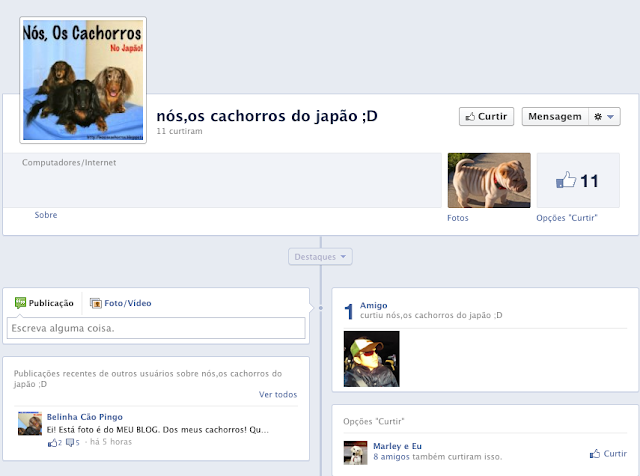
Task: Open the Sobre link
Action: point(46,215)
